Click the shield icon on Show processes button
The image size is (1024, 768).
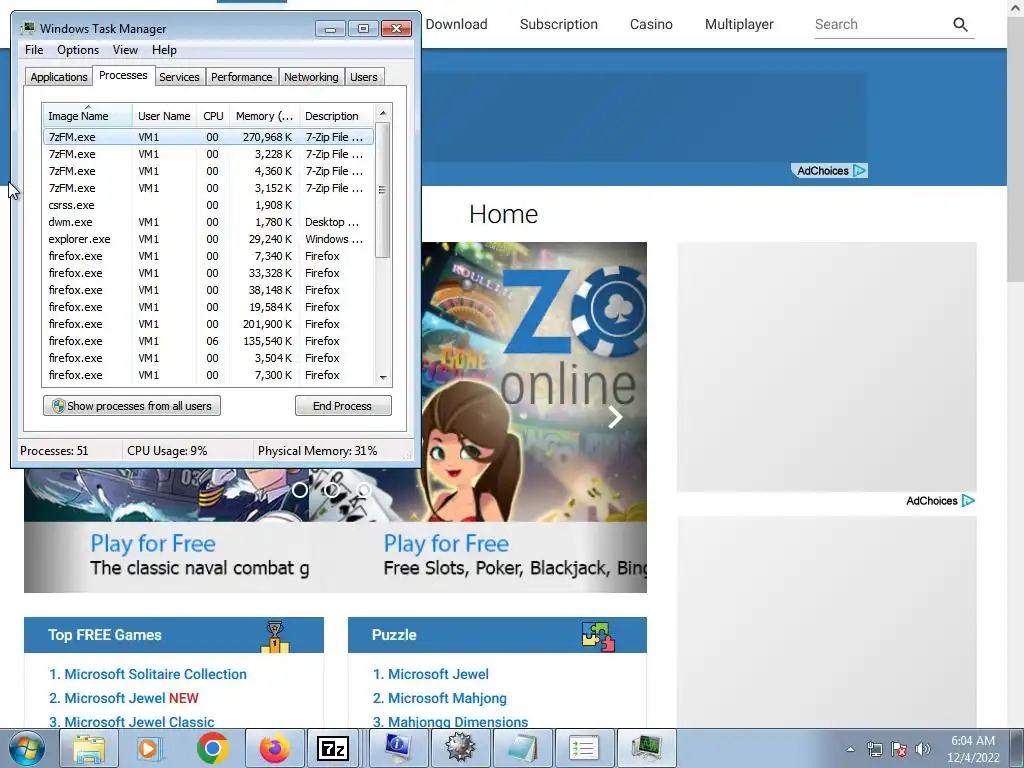(59, 406)
